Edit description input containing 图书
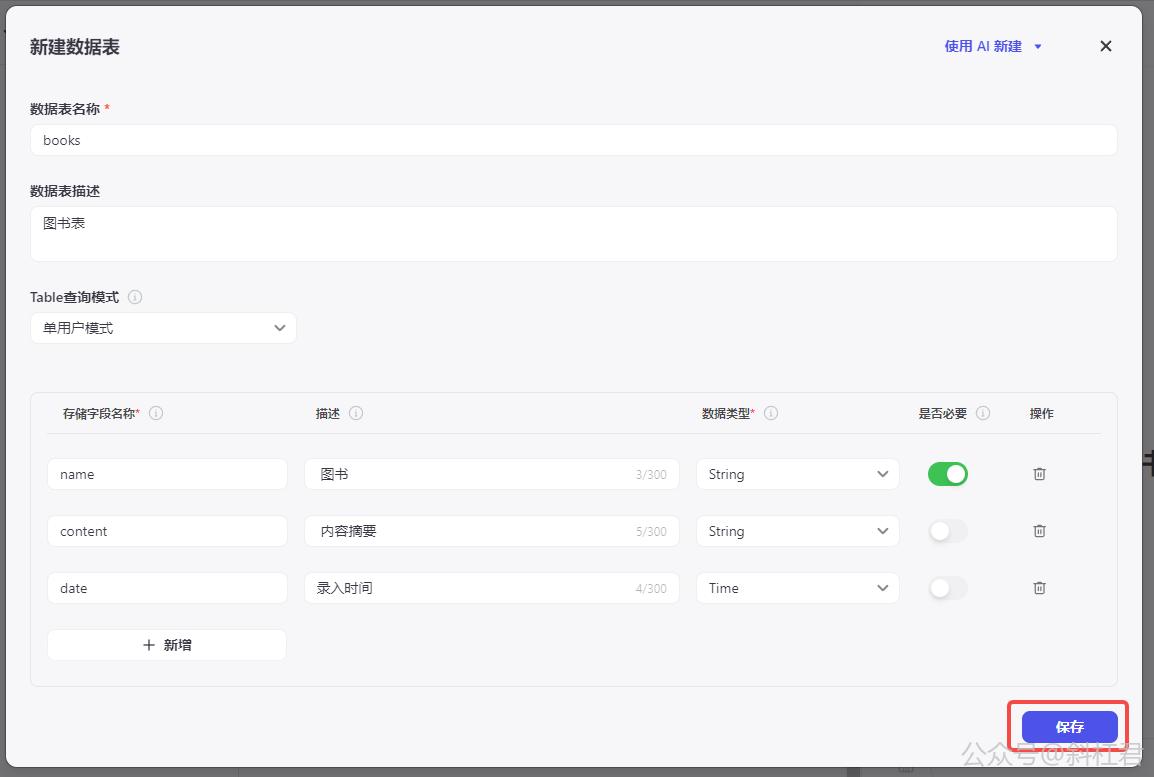1154x777 pixels. pyautogui.click(x=492, y=474)
